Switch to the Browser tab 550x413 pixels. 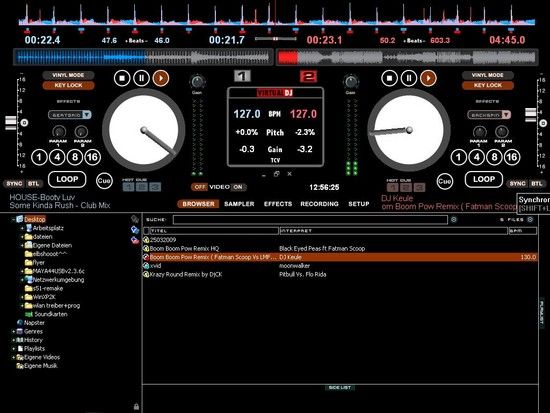tap(198, 204)
